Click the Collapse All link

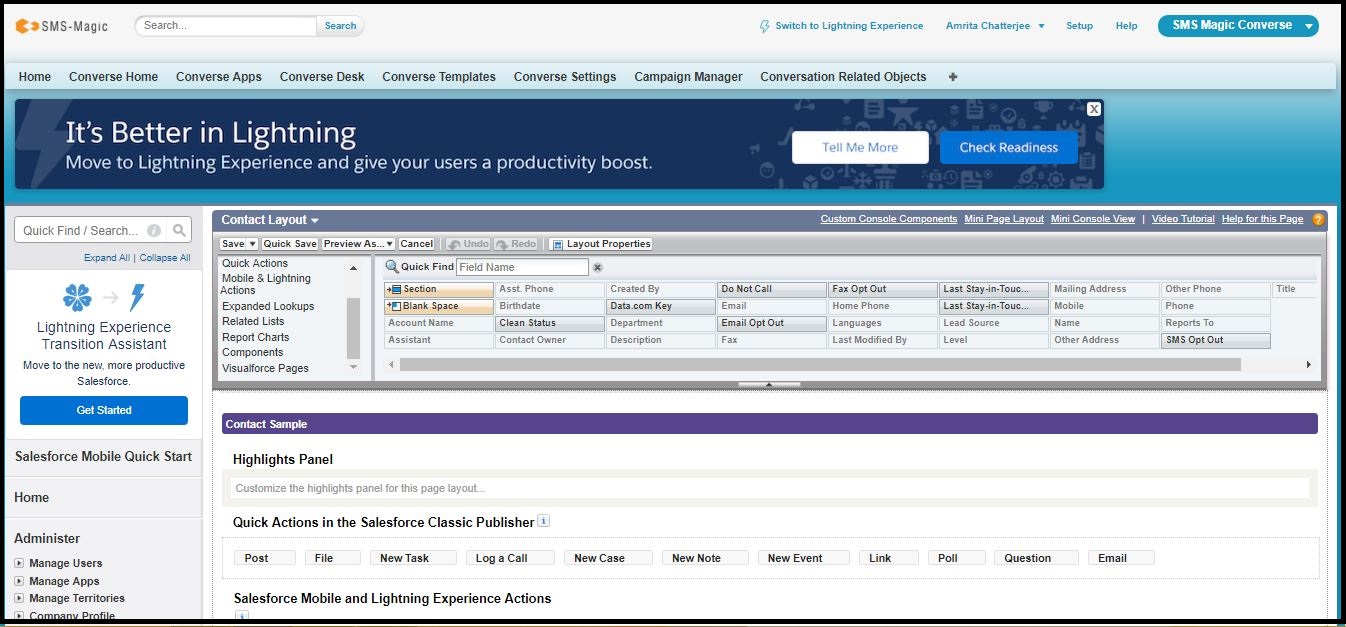point(165,258)
